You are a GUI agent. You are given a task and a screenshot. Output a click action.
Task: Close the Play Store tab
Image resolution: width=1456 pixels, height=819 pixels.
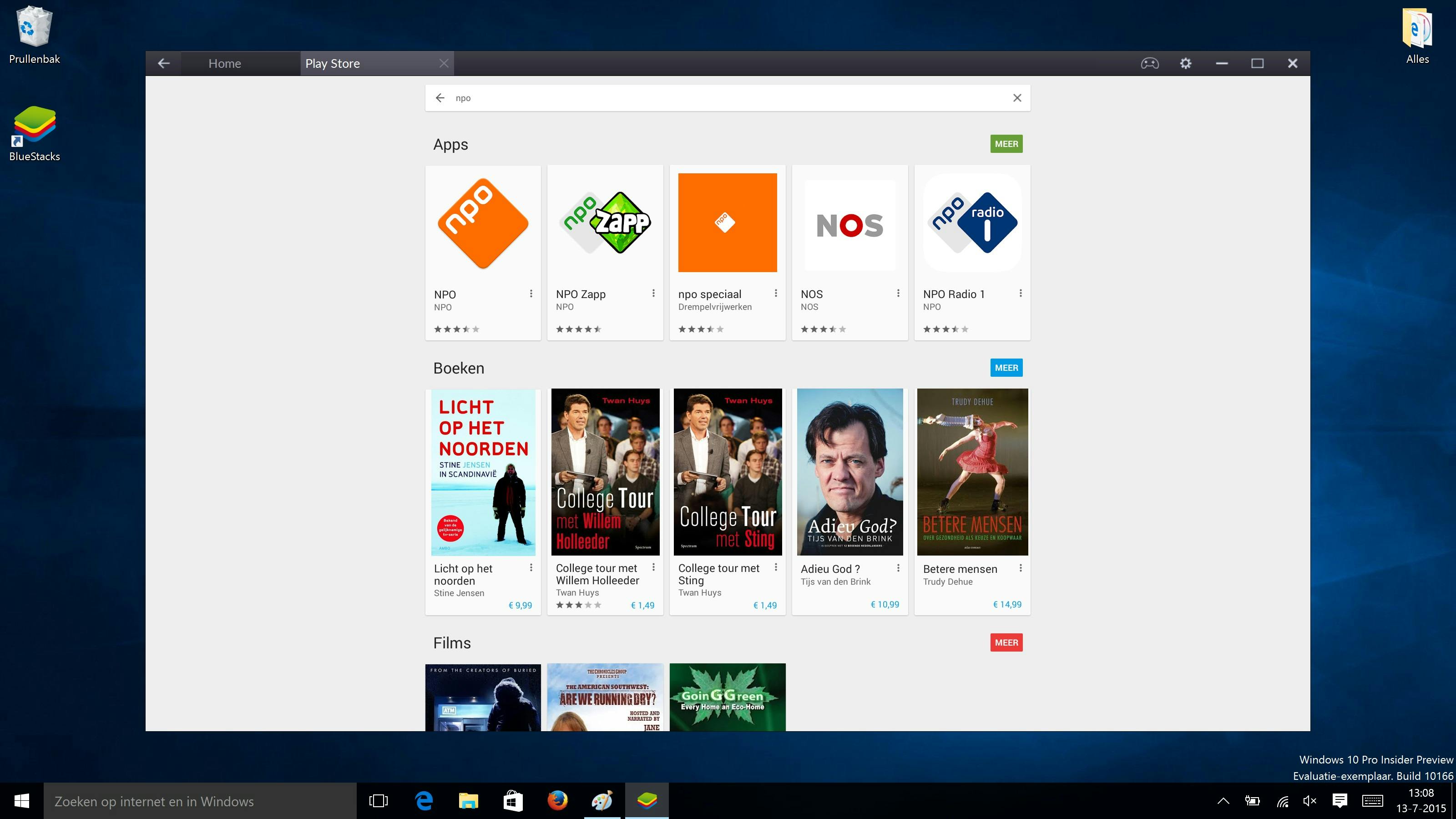tap(444, 63)
